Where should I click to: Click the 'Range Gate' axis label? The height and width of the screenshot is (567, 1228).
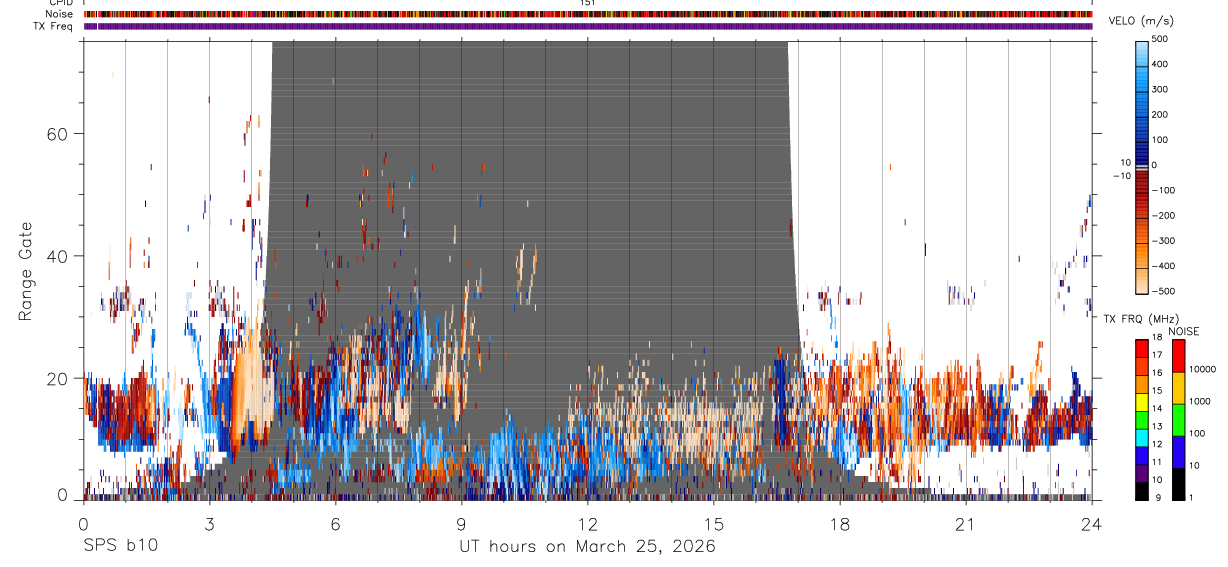[x=27, y=270]
